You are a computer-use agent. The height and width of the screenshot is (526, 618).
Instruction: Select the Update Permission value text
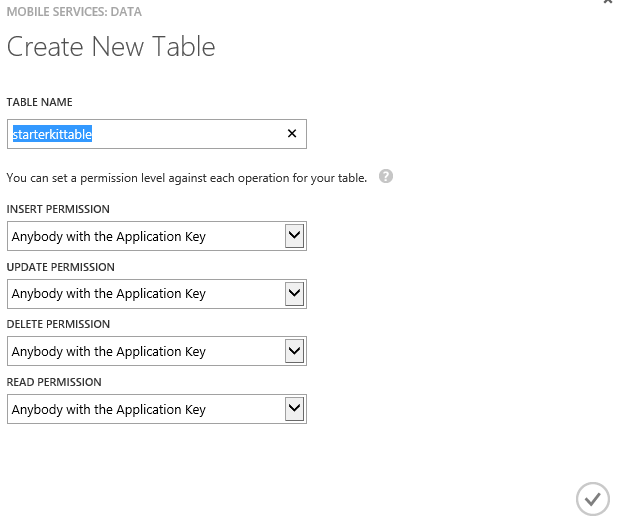[x=109, y=294]
